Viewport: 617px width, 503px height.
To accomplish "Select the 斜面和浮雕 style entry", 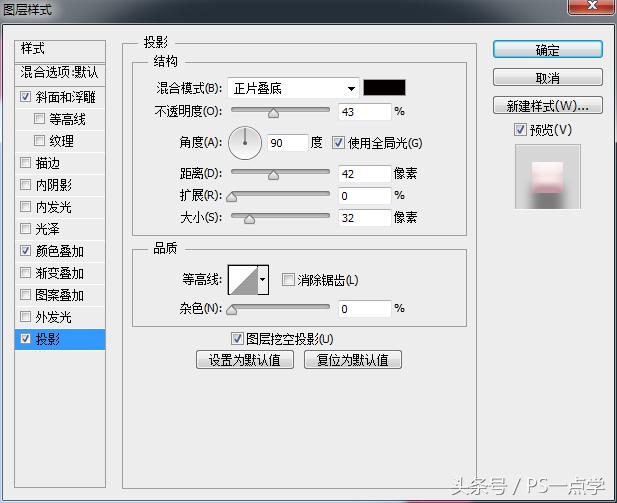I will [x=65, y=97].
